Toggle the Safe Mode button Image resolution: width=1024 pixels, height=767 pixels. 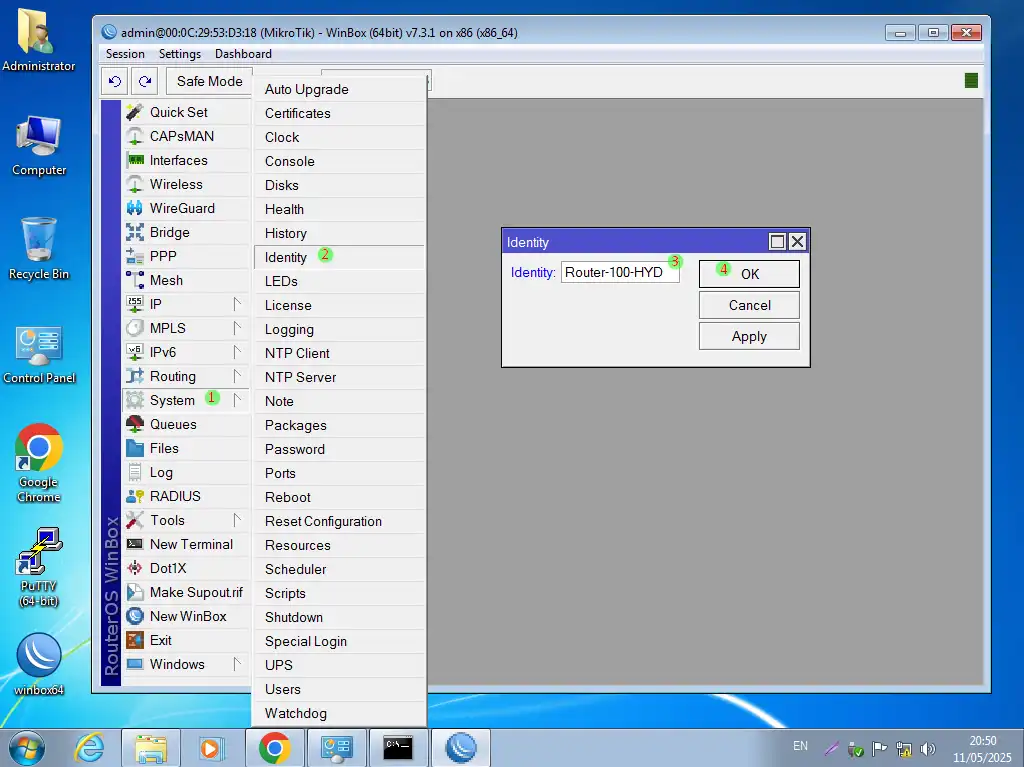(x=209, y=81)
